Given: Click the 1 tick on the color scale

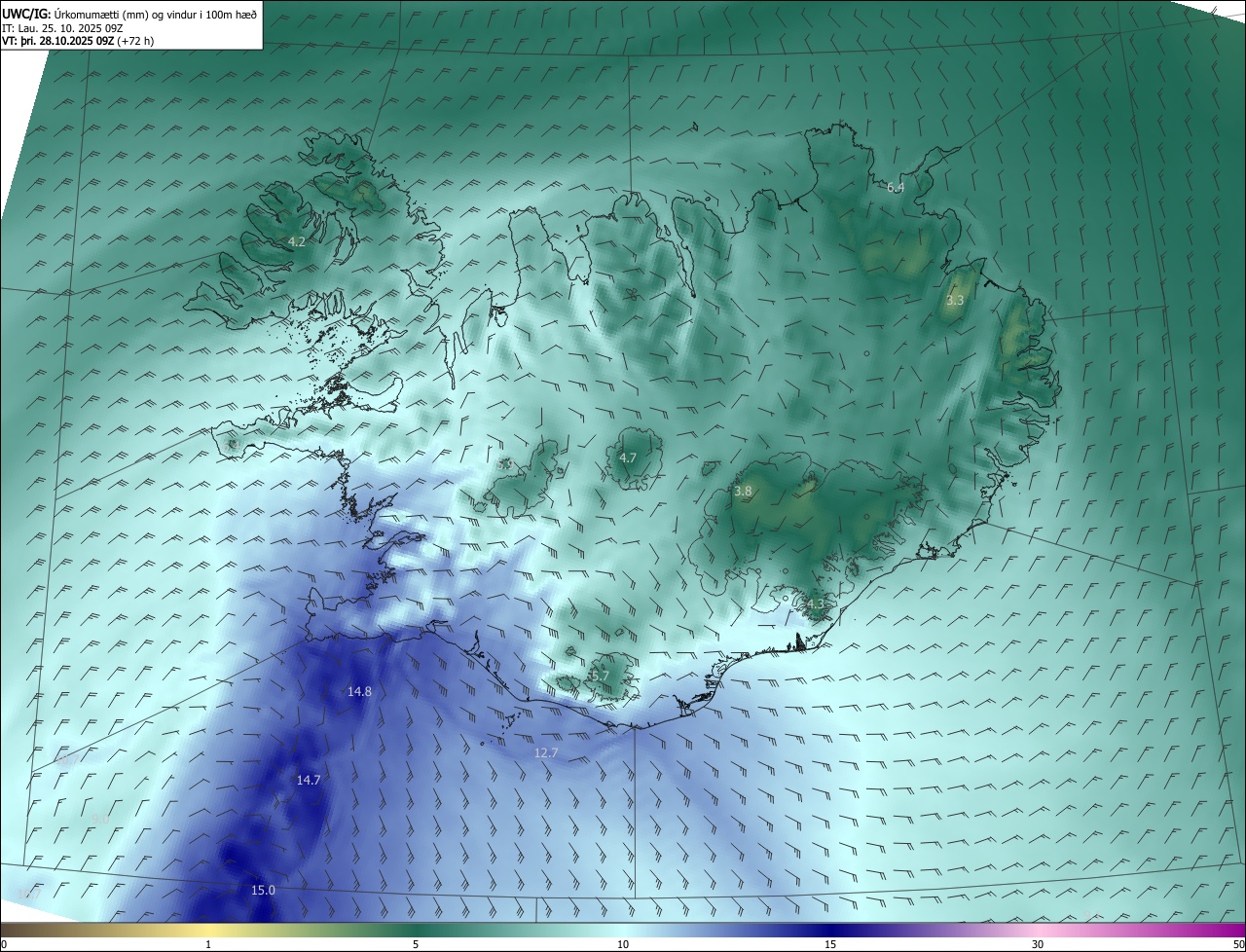Looking at the screenshot, I should [x=208, y=944].
